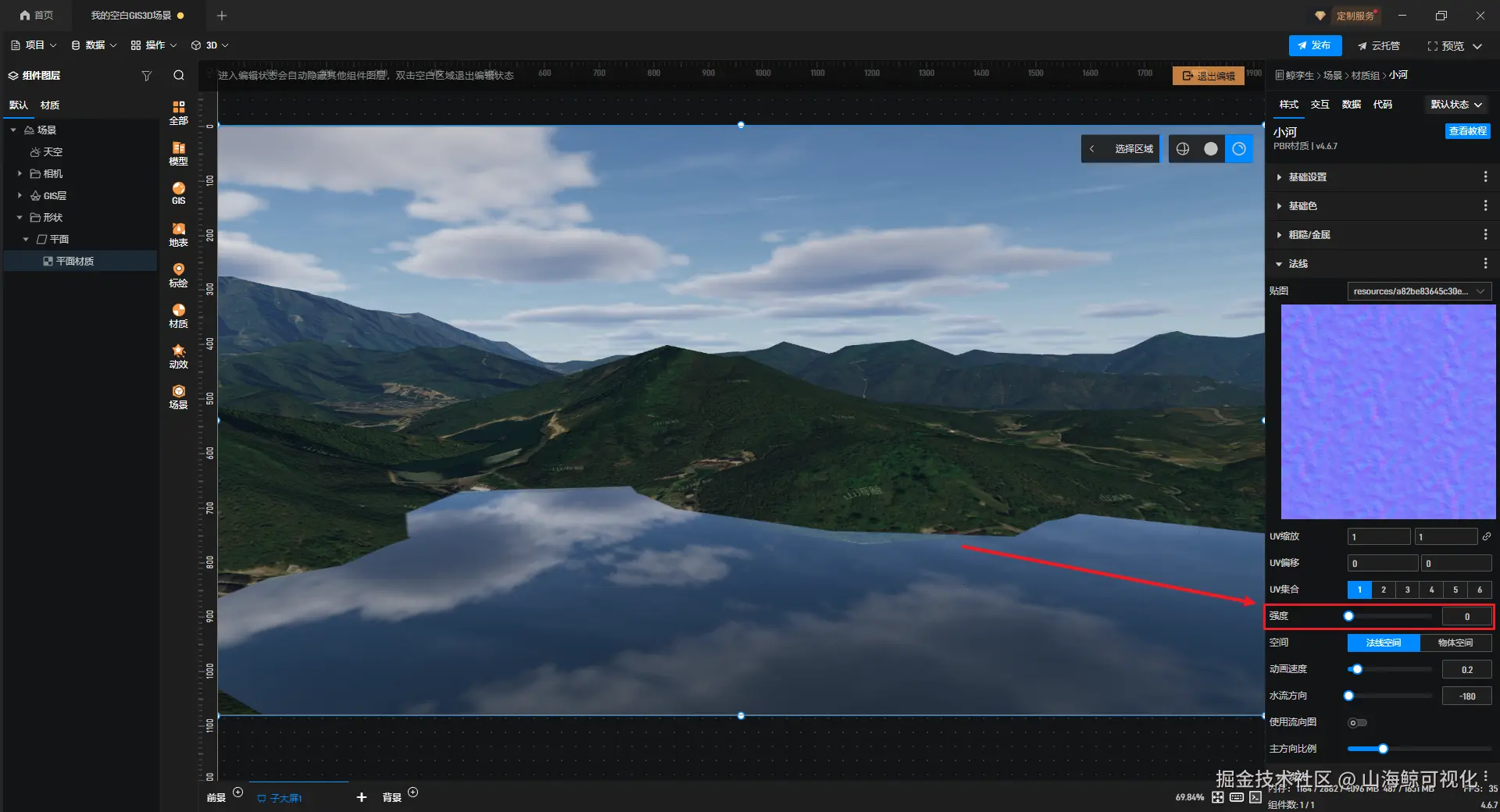Select the solid sphere view mode icon
This screenshot has width=1500, height=812.
click(1211, 148)
